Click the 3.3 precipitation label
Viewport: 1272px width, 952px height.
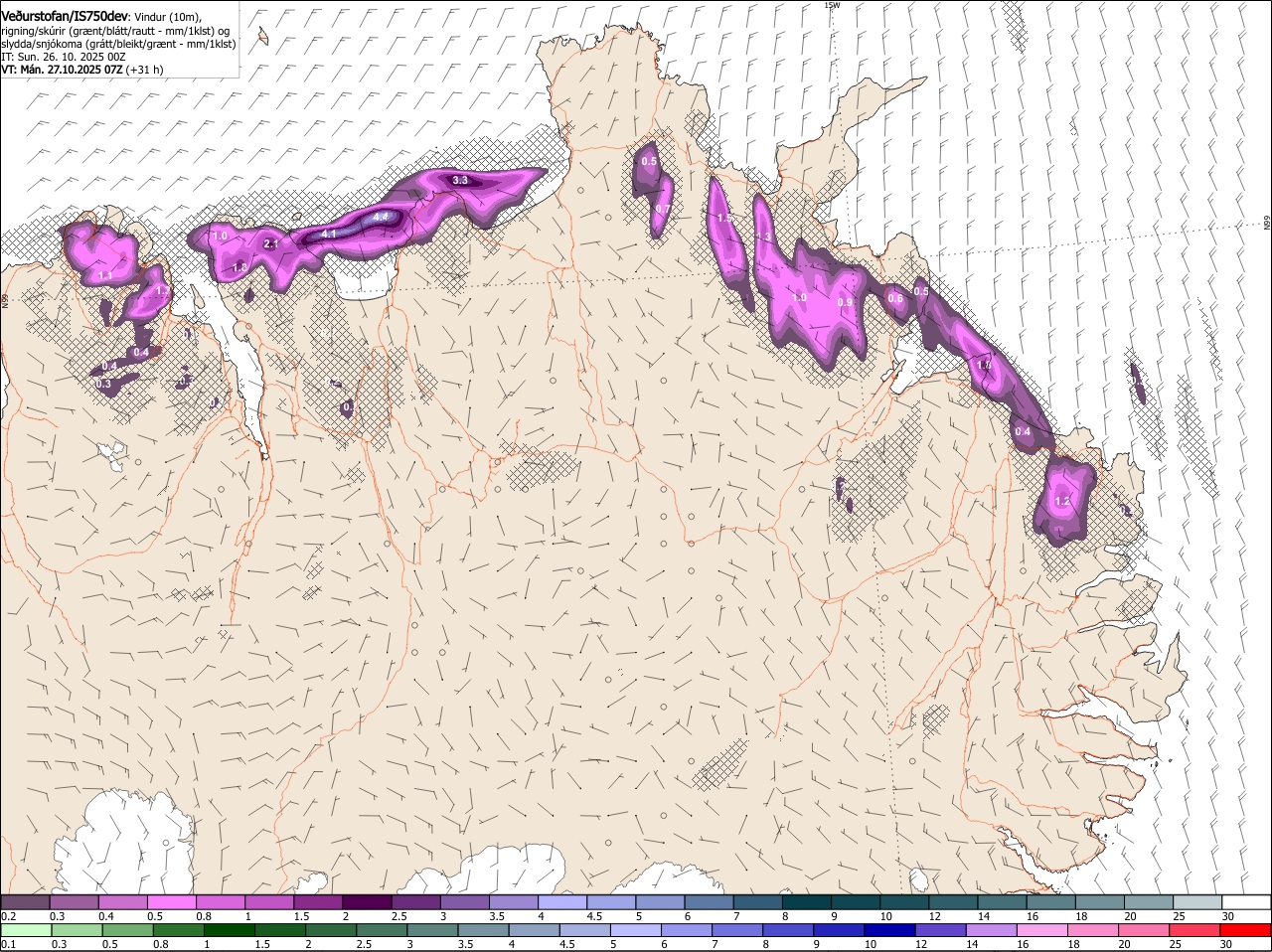pos(460,180)
